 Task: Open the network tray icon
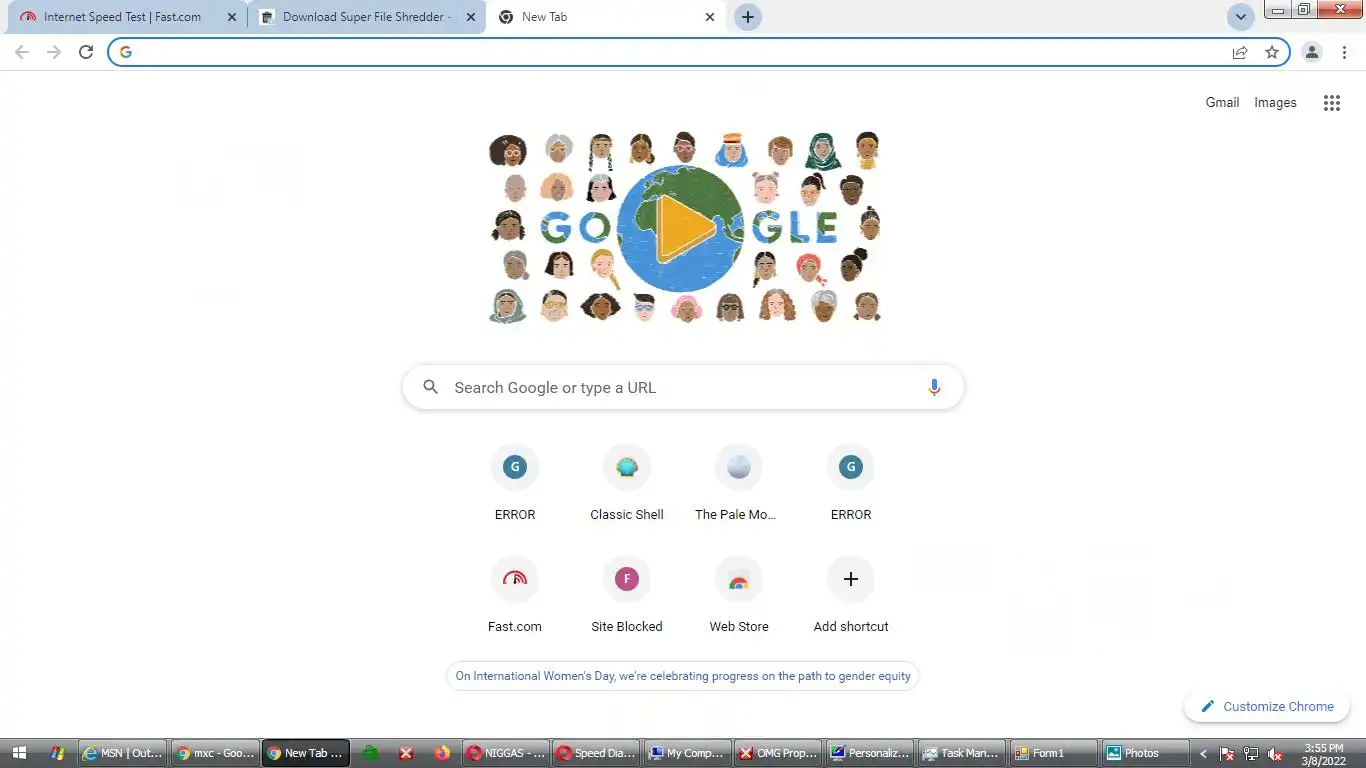[x=1251, y=754]
